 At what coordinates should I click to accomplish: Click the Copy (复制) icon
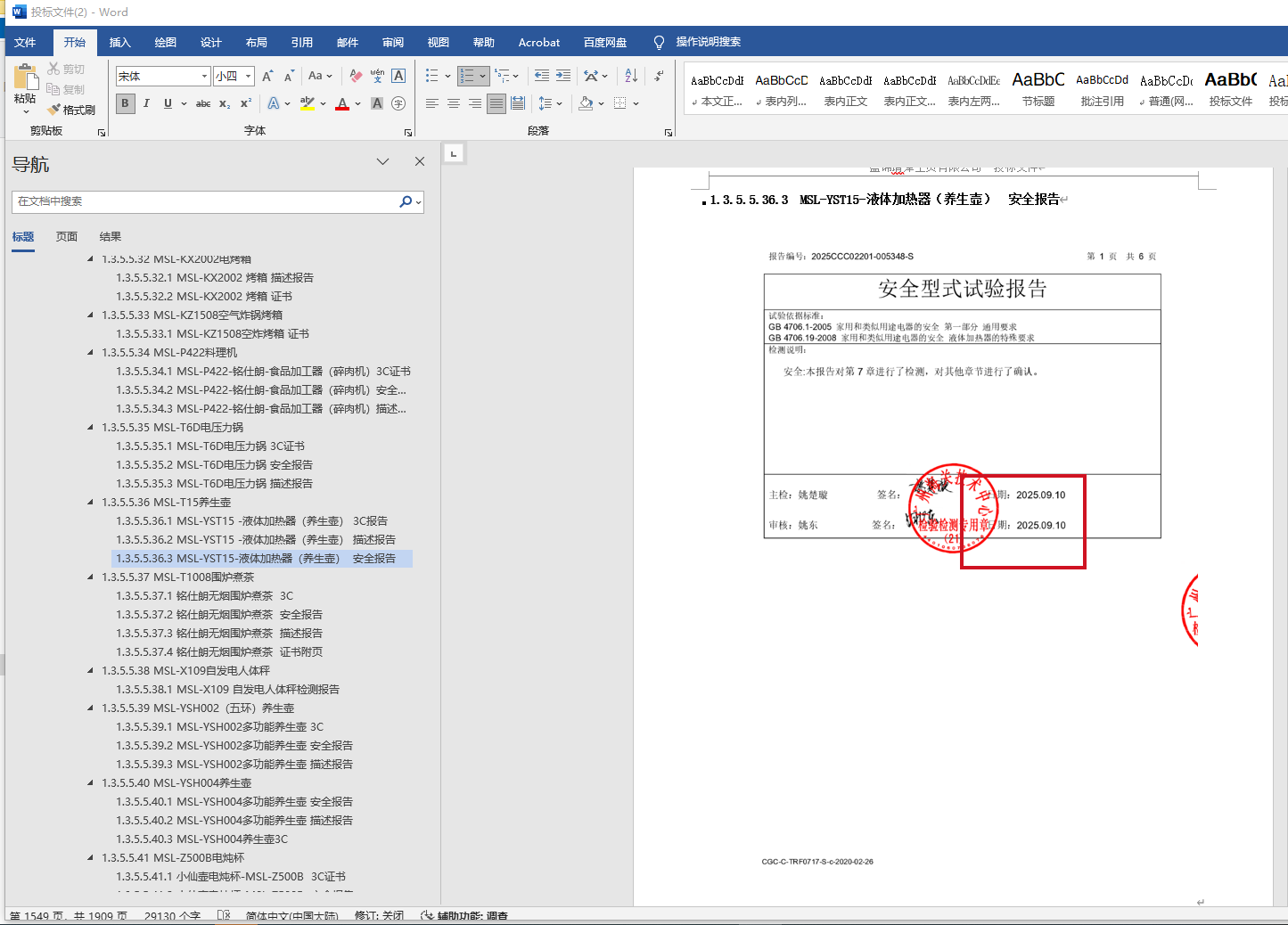(53, 89)
